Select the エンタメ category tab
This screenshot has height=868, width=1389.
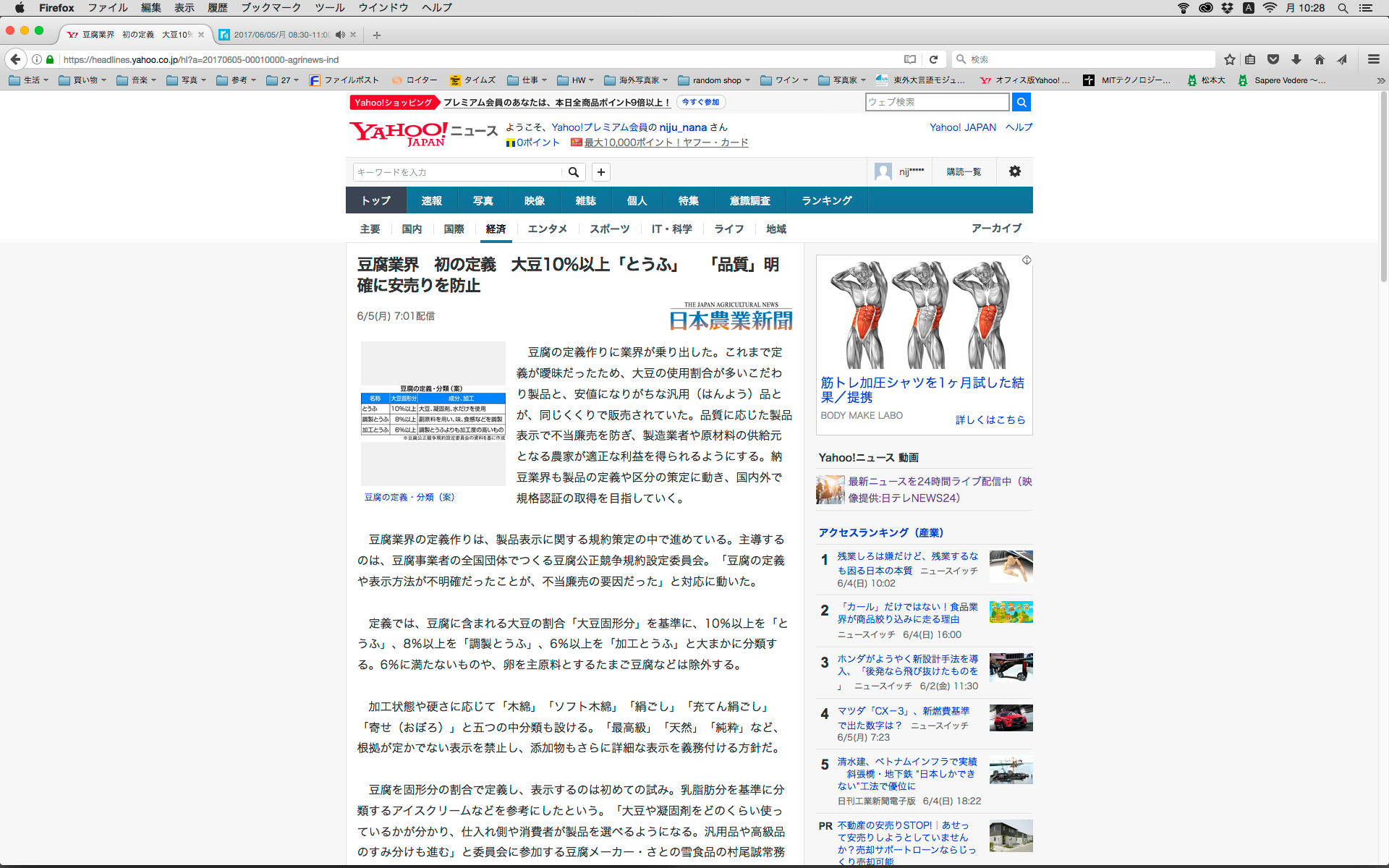tap(547, 229)
